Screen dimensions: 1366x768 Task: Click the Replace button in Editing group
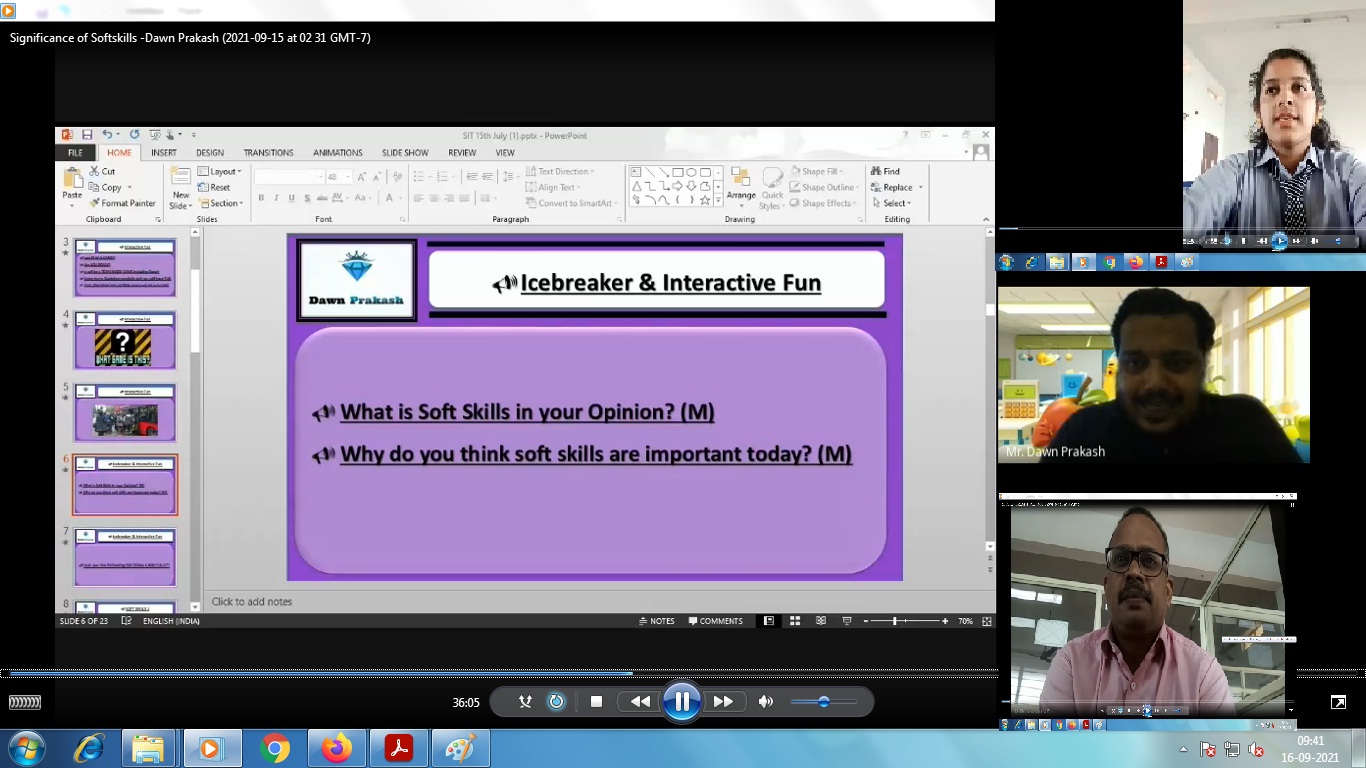pos(895,187)
